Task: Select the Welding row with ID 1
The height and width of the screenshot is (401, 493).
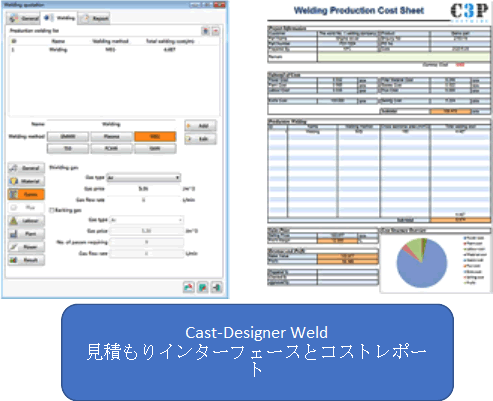Action: (x=114, y=50)
